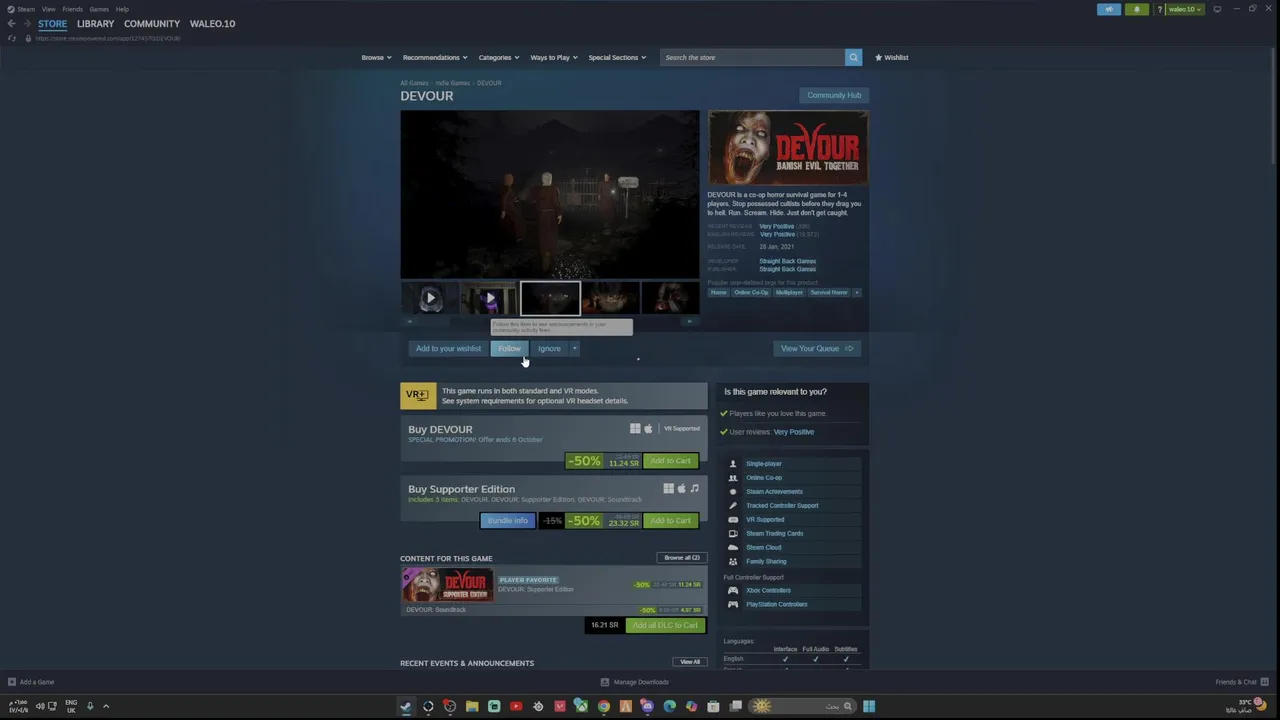Click the Xbox Controllers gamepad icon
1280x720 pixels.
pos(733,591)
